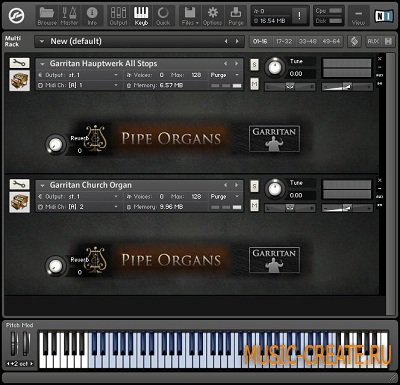Open the Purge menu in top toolbar
This screenshot has height=385, width=400.
(236, 16)
